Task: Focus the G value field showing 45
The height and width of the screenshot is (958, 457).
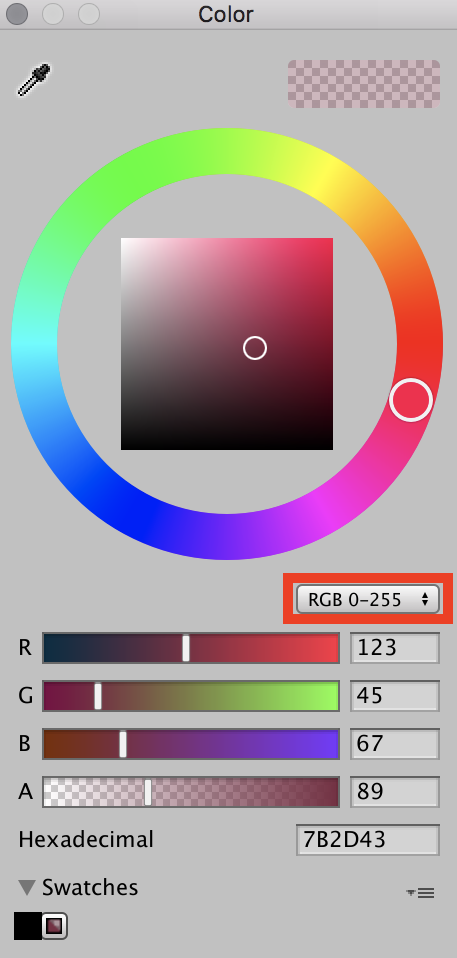Action: tap(395, 696)
